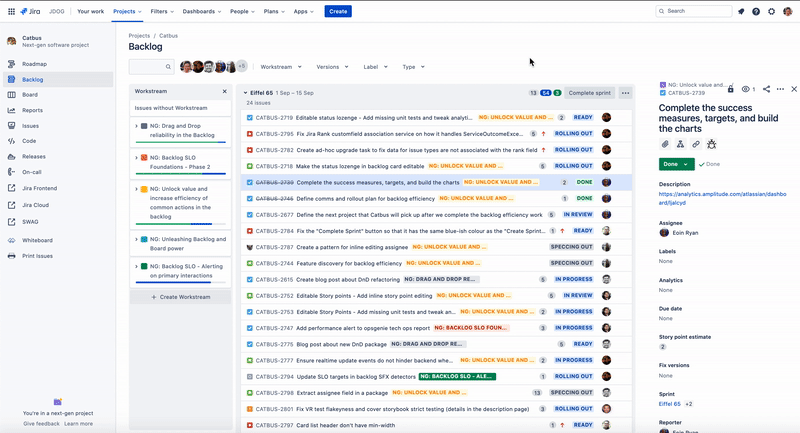
Task: Expand NG: Unlock value and increase efficiency workstream
Action: [136, 189]
